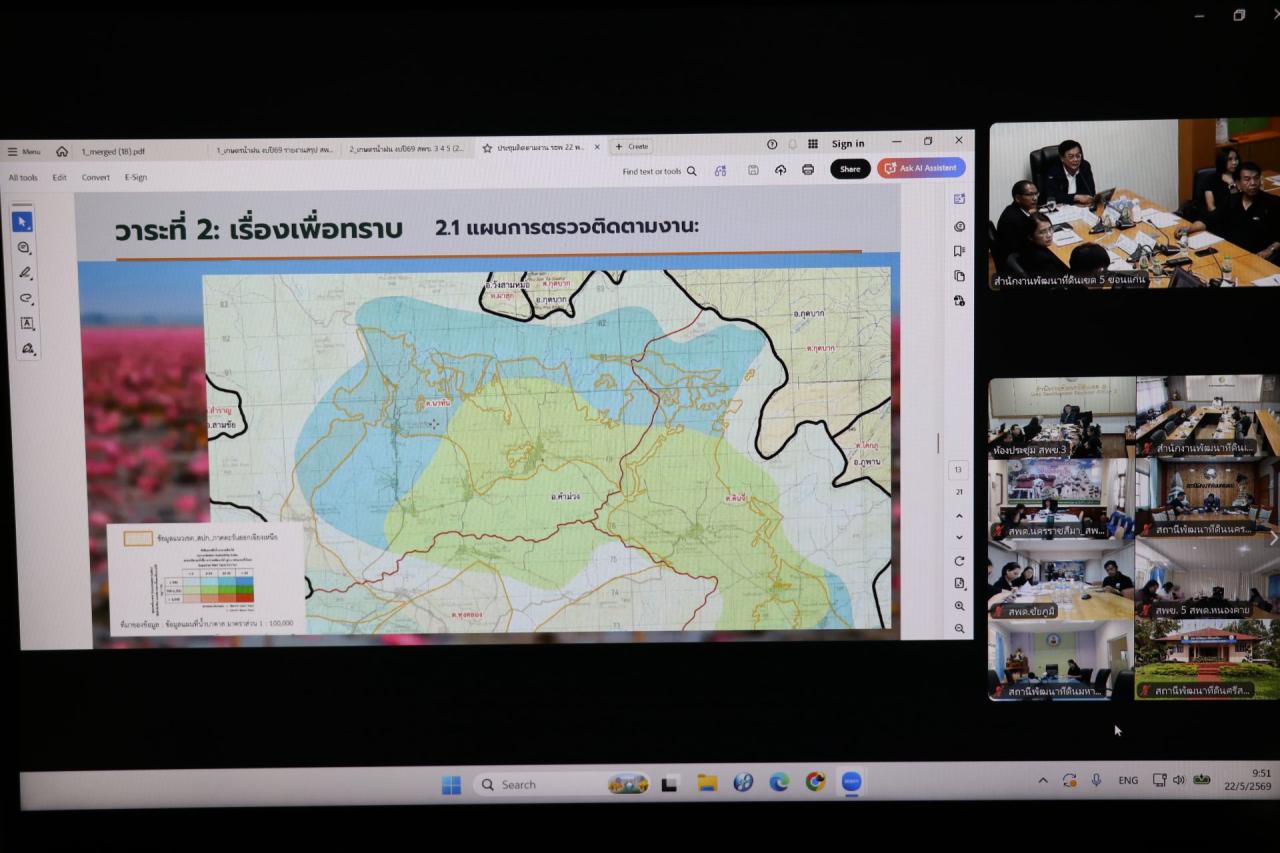Open the Ask AI Assistant button
This screenshot has height=853, width=1280.
921,168
